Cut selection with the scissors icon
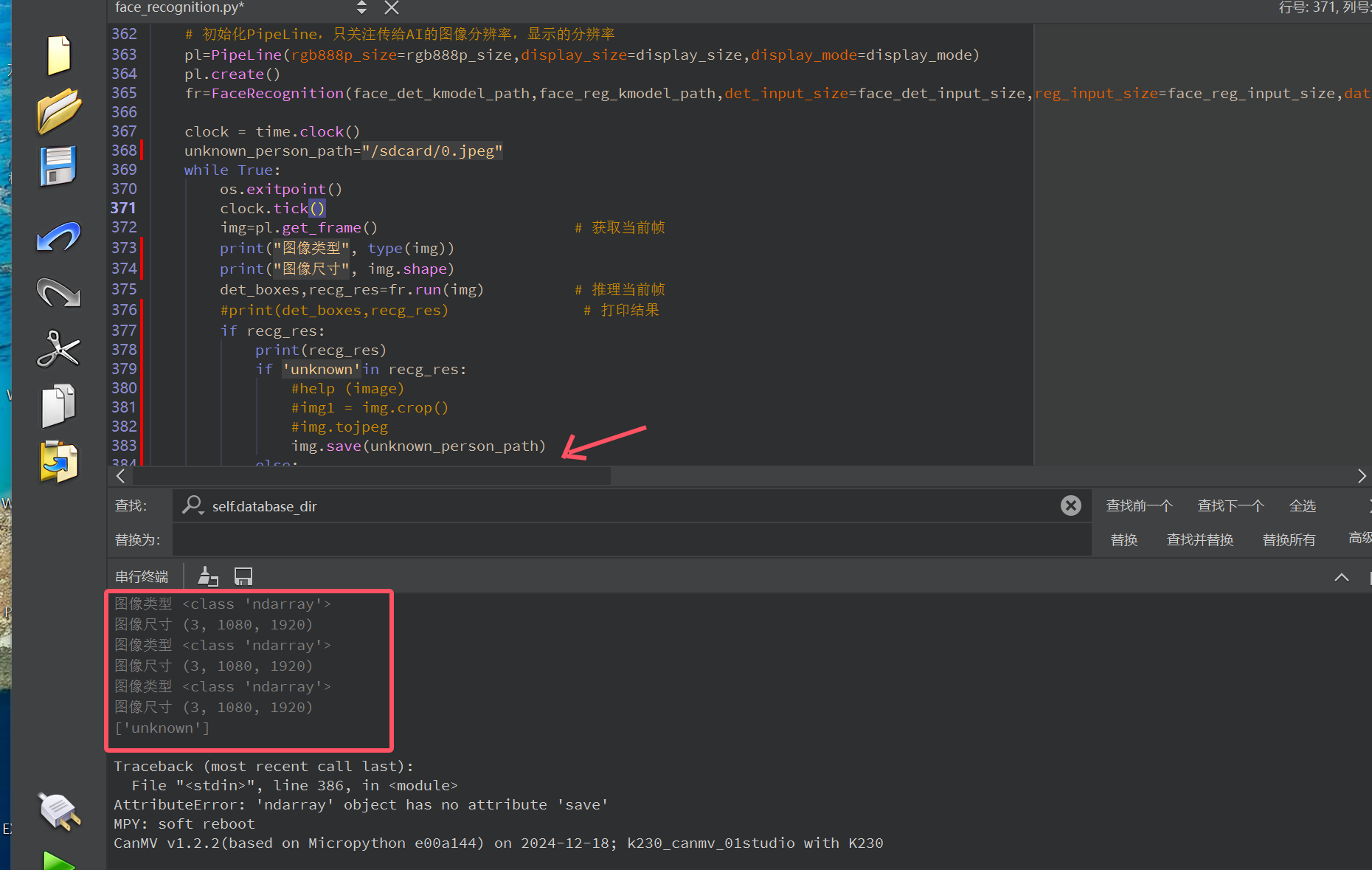The width and height of the screenshot is (1372, 870). pos(58,348)
